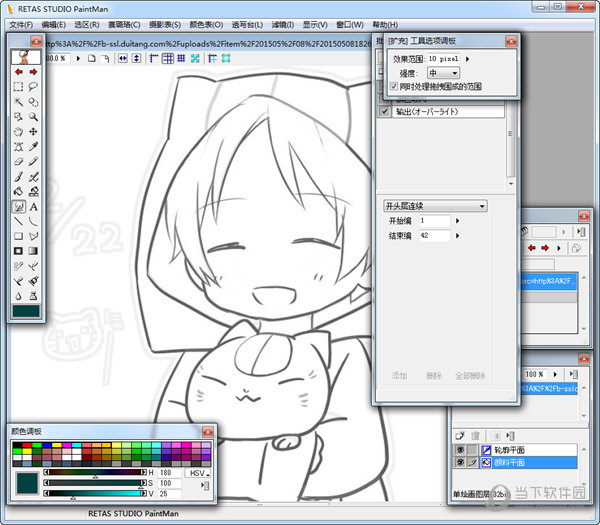The width and height of the screenshot is (600, 525).
Task: Click the trash delete layer icon
Action: click(x=475, y=435)
